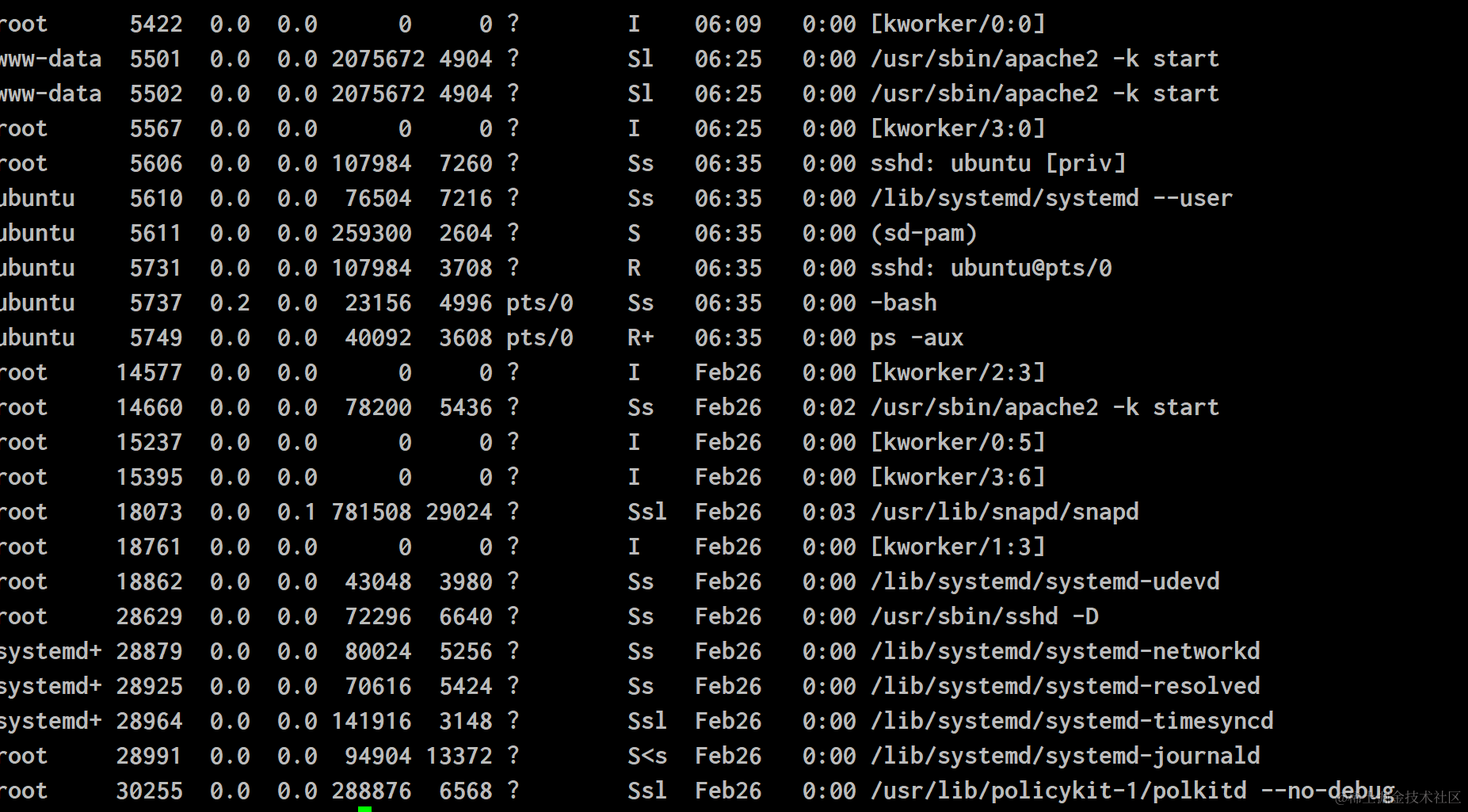Select '/lib/systemd/systemd-timesyncd' command
1468x812 pixels.
point(1072,721)
